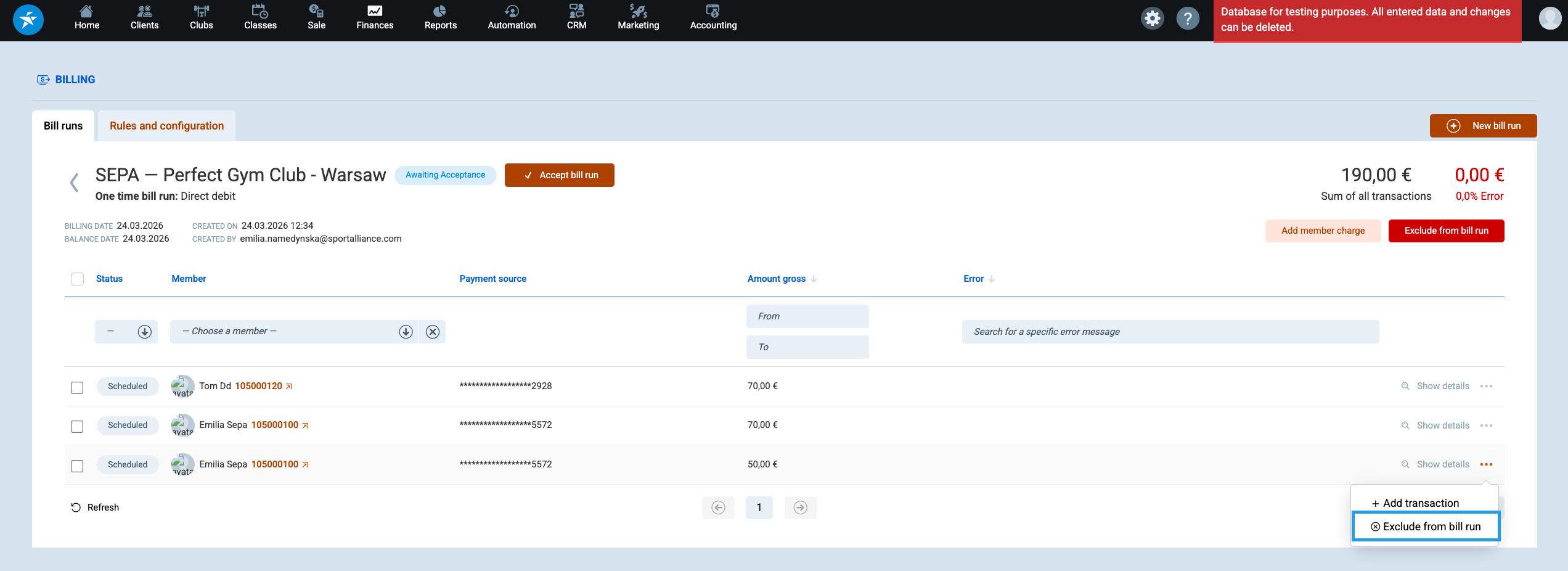
Task: Click the help question mark icon
Action: [1187, 18]
